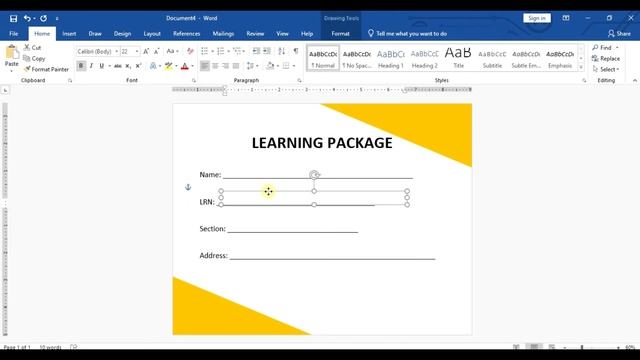Image resolution: width=640 pixels, height=360 pixels.
Task: Click Replace in Editing group
Action: click(x=606, y=58)
